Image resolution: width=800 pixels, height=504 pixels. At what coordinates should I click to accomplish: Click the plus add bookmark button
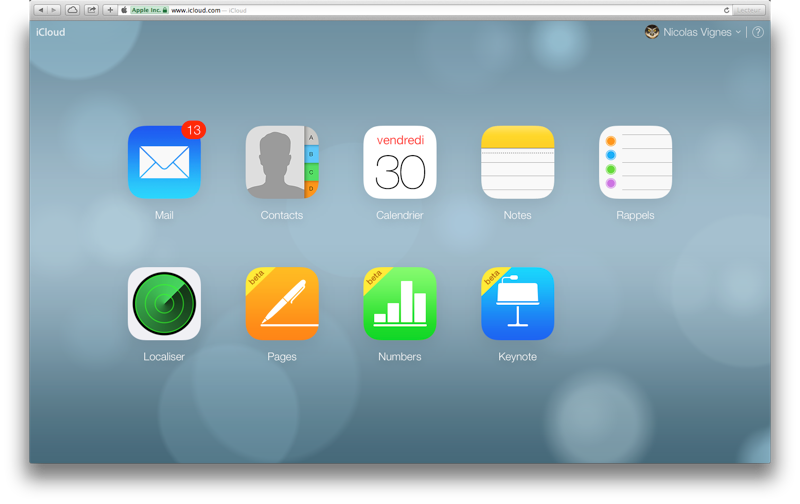[110, 10]
